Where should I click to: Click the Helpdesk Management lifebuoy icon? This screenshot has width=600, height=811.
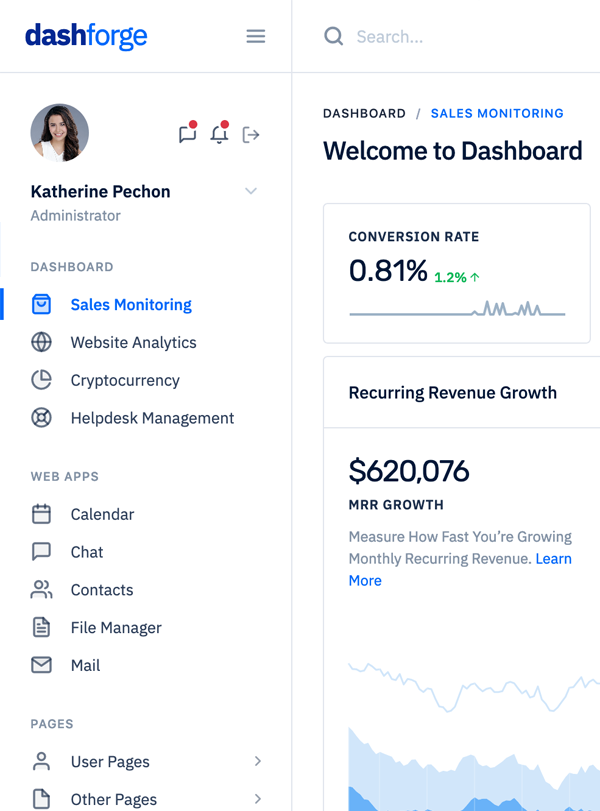coord(41,418)
